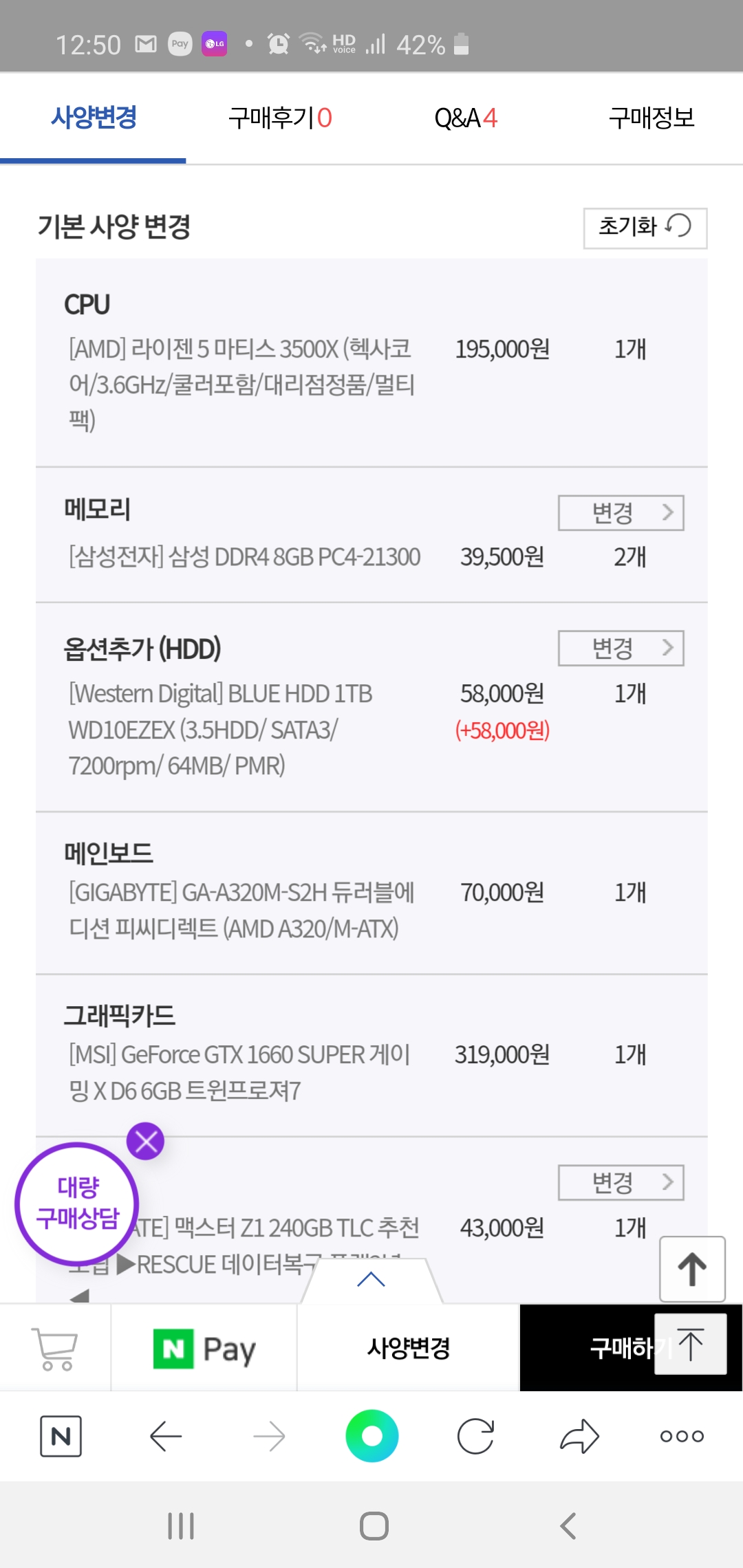Open 변경 option for 메모리
Image resolution: width=743 pixels, height=1568 pixels.
[x=621, y=513]
